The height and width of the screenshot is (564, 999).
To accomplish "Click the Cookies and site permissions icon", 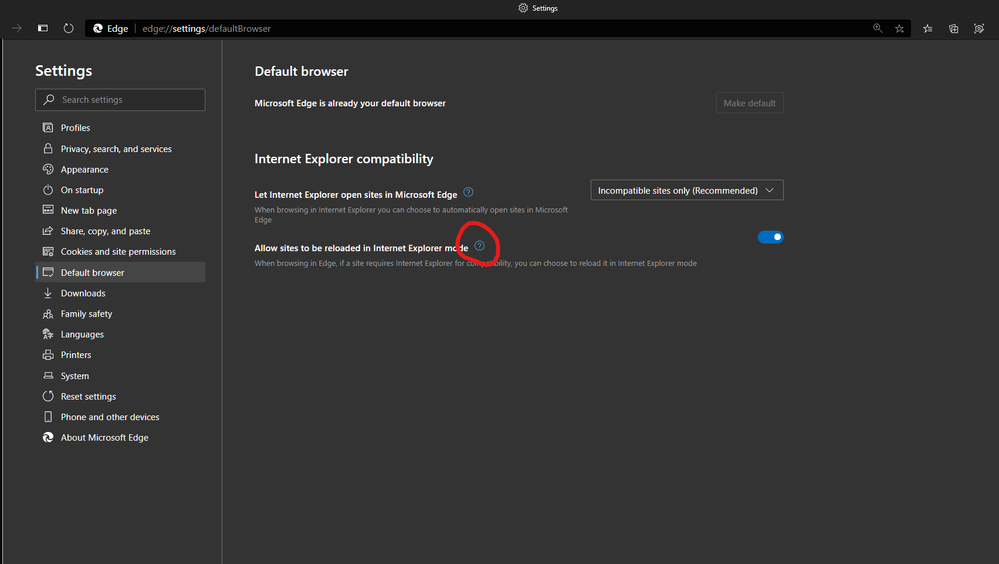I will coord(48,251).
